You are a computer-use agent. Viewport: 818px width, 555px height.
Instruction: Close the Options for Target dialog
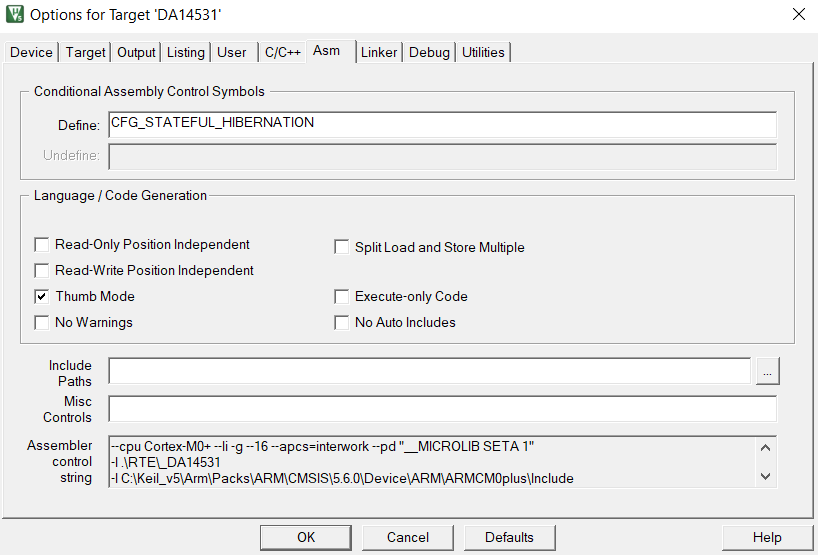pos(798,14)
